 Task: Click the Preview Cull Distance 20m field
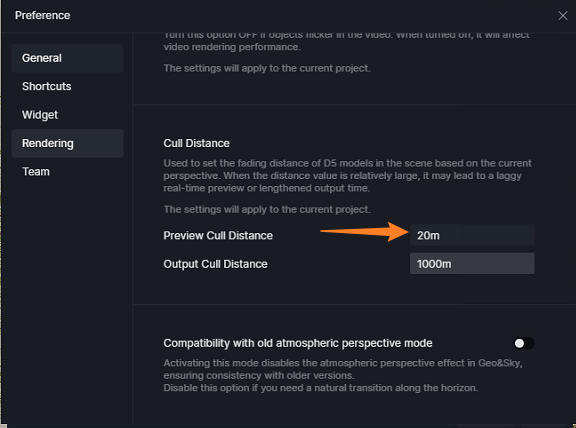pos(472,235)
